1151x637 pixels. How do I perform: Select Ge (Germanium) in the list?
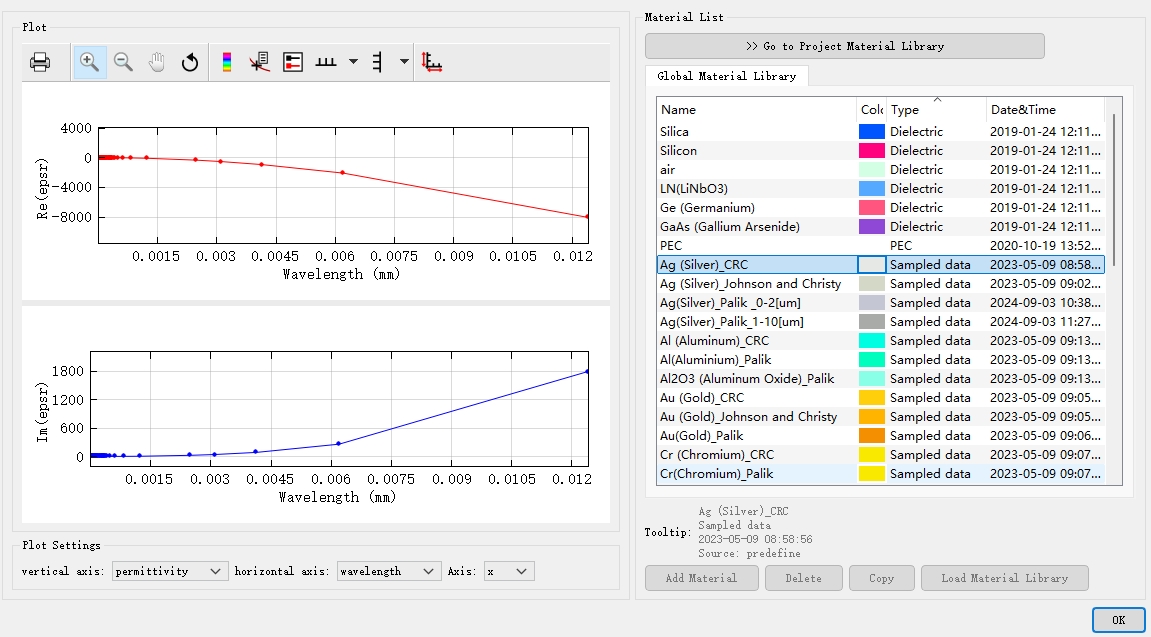click(880, 208)
